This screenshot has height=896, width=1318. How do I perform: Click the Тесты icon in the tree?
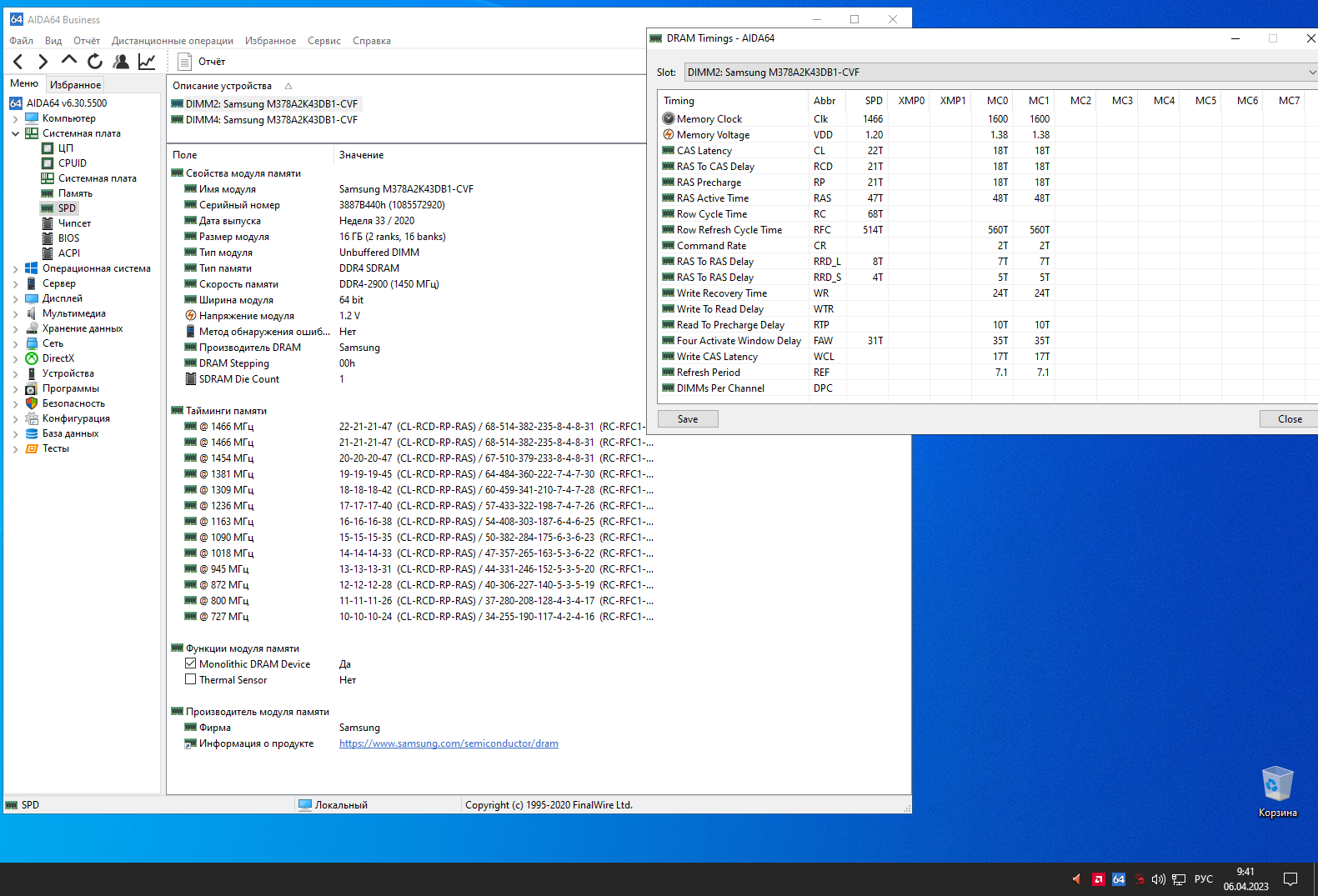coord(32,448)
